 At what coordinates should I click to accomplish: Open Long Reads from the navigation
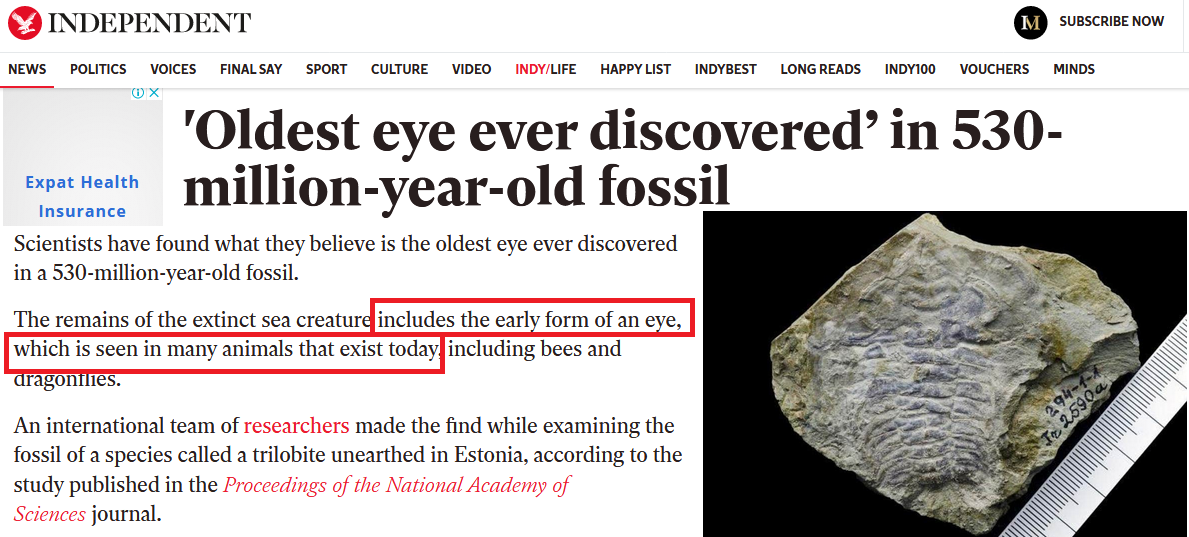820,69
